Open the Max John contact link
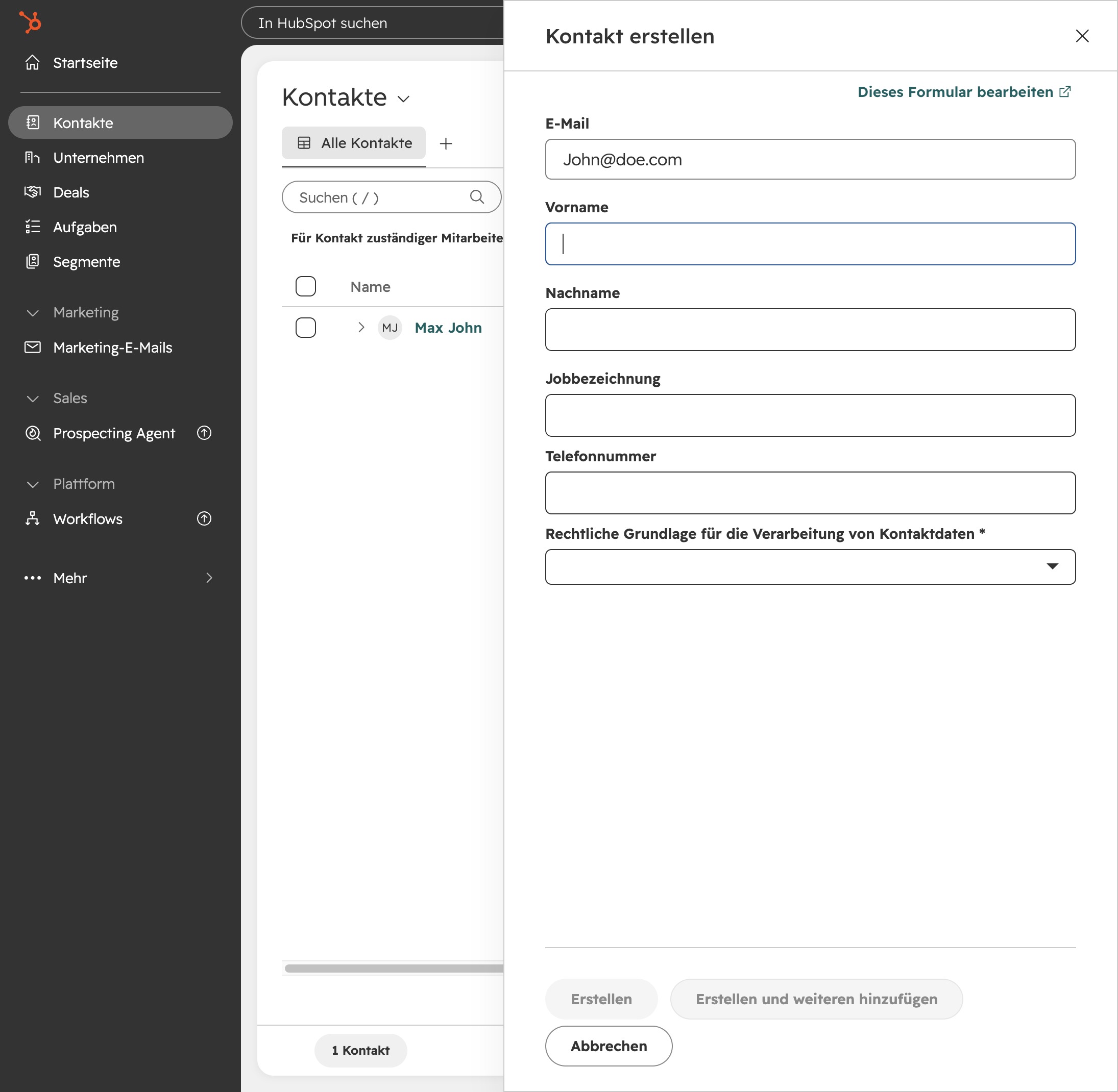Viewport: 1118px width, 1092px height. pos(448,328)
